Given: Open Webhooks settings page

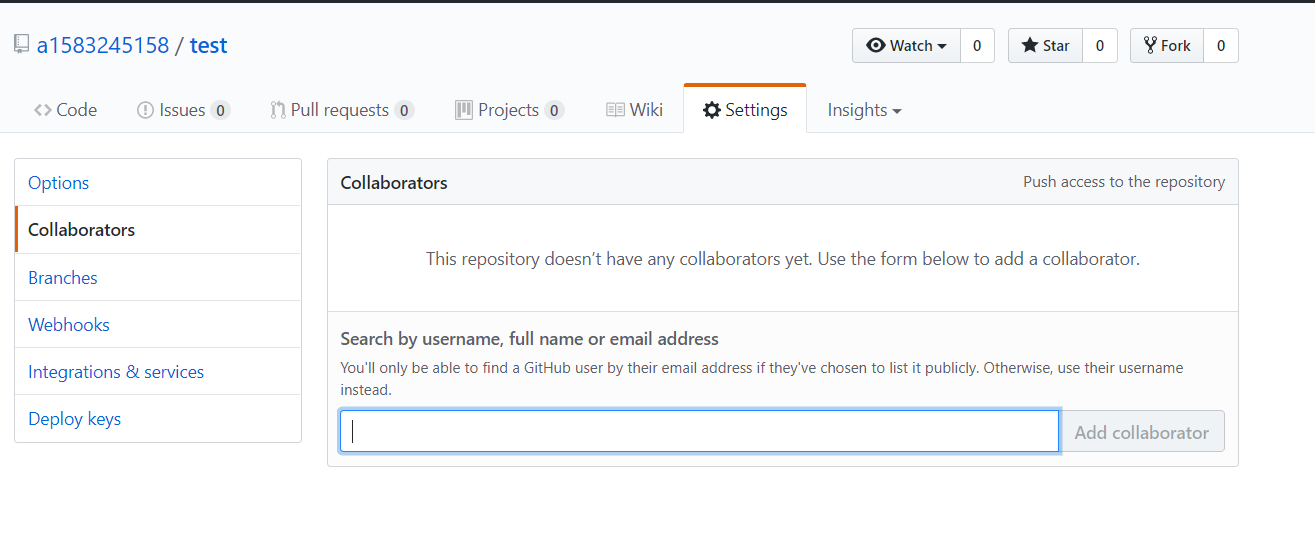Looking at the screenshot, I should coord(69,325).
